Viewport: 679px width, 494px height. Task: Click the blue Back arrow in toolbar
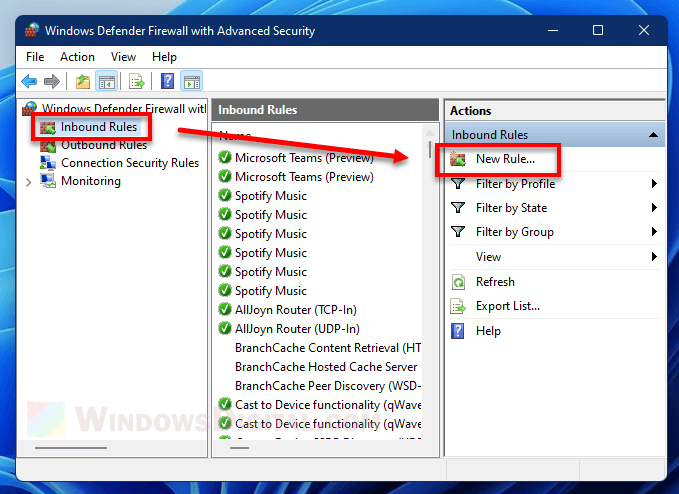(x=29, y=81)
